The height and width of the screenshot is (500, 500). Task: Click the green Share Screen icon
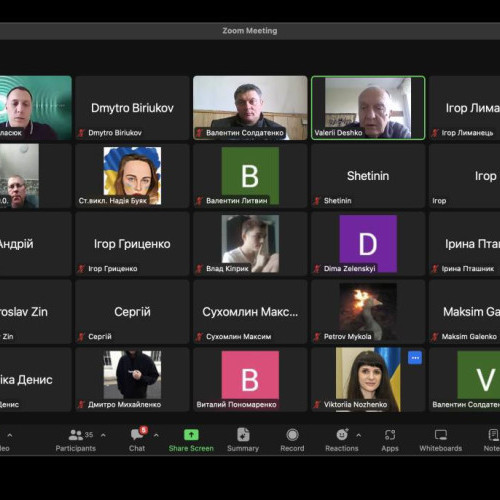pos(191,435)
